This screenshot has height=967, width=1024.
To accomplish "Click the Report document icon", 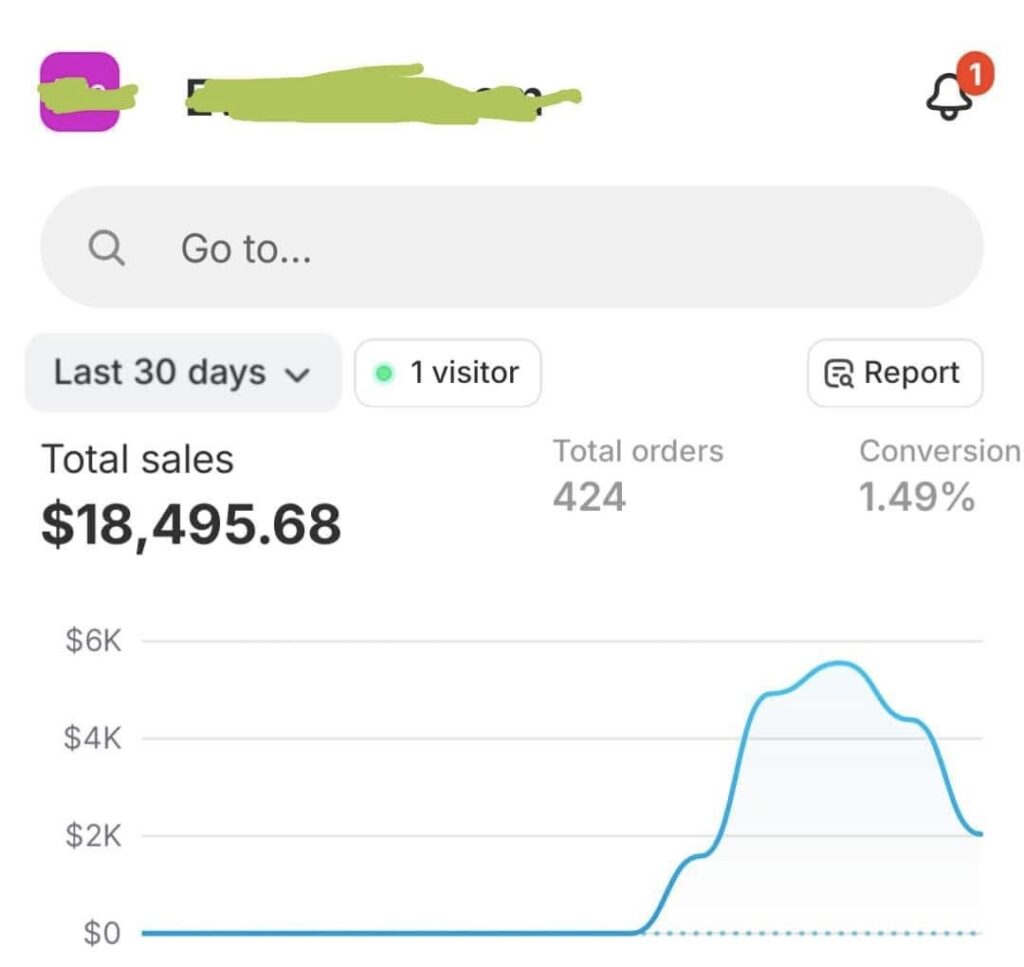I will [x=839, y=373].
